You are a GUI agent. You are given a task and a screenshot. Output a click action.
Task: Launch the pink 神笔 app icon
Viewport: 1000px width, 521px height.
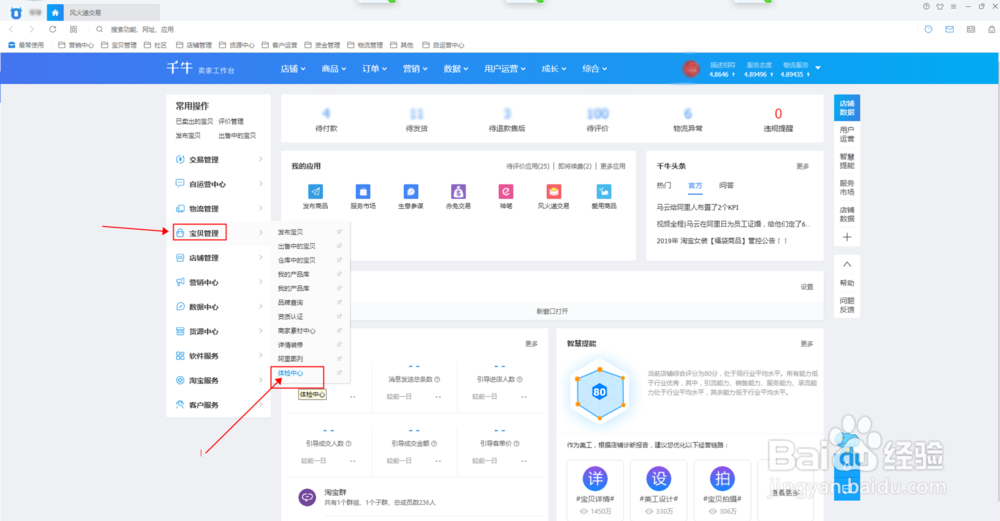pyautogui.click(x=506, y=191)
